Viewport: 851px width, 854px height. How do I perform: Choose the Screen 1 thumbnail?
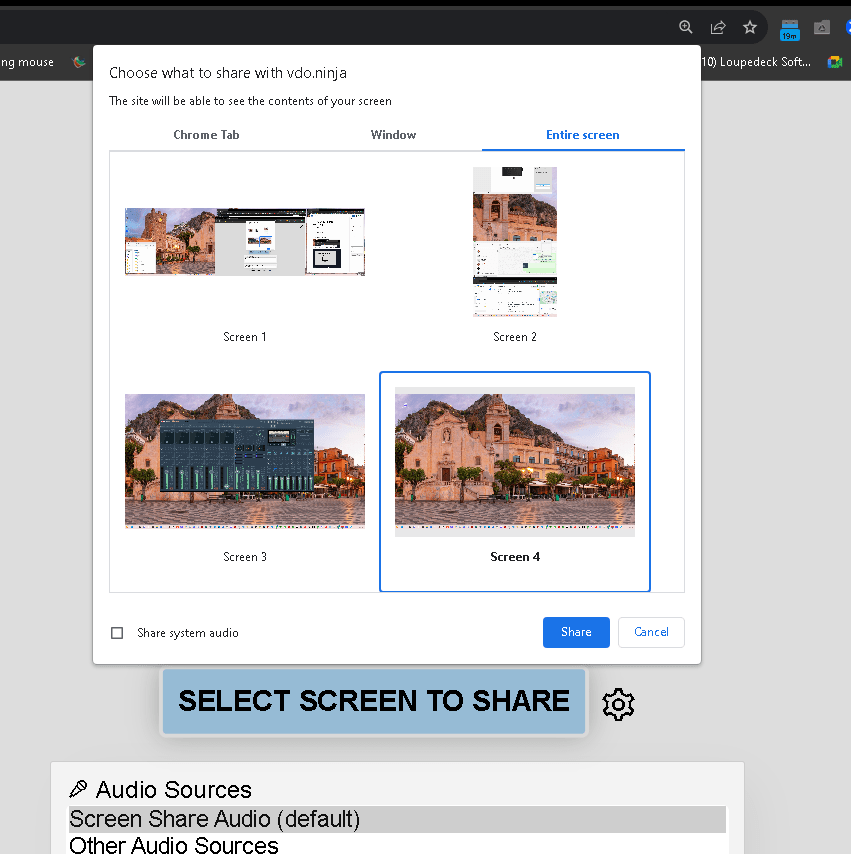point(245,242)
